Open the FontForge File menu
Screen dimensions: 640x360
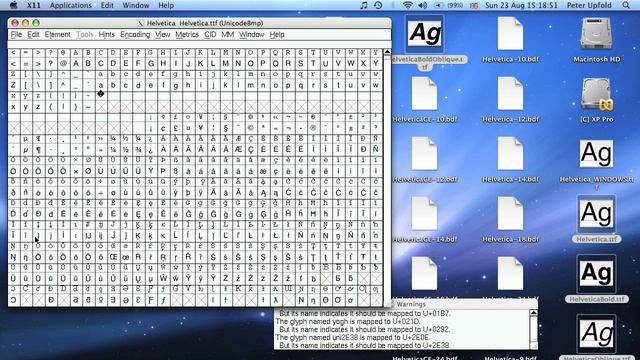tap(16, 35)
